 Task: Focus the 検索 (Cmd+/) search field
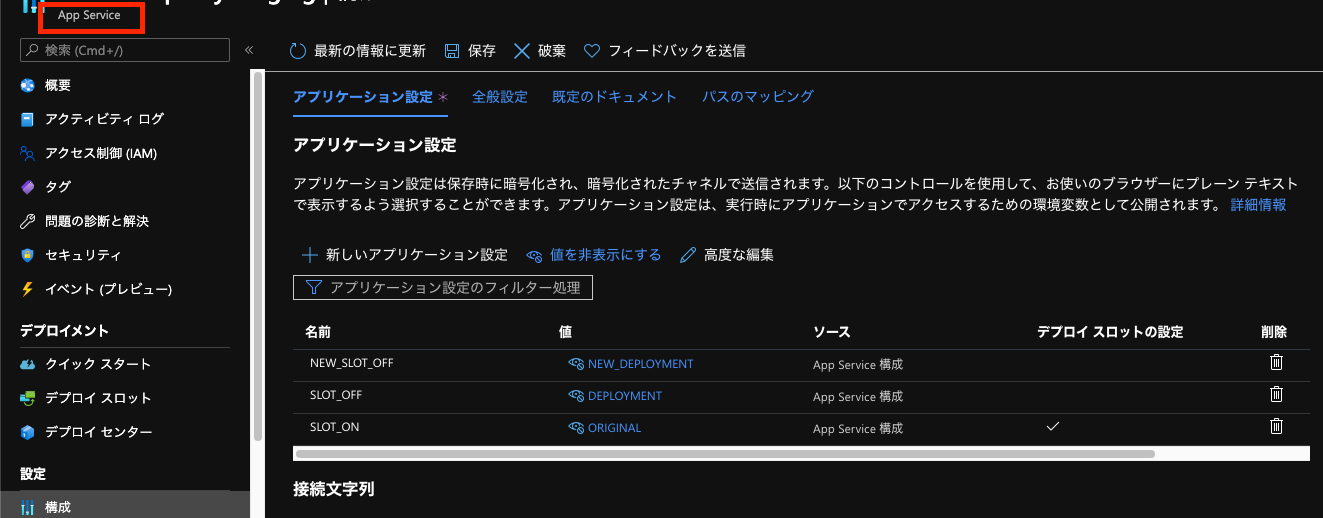point(125,50)
